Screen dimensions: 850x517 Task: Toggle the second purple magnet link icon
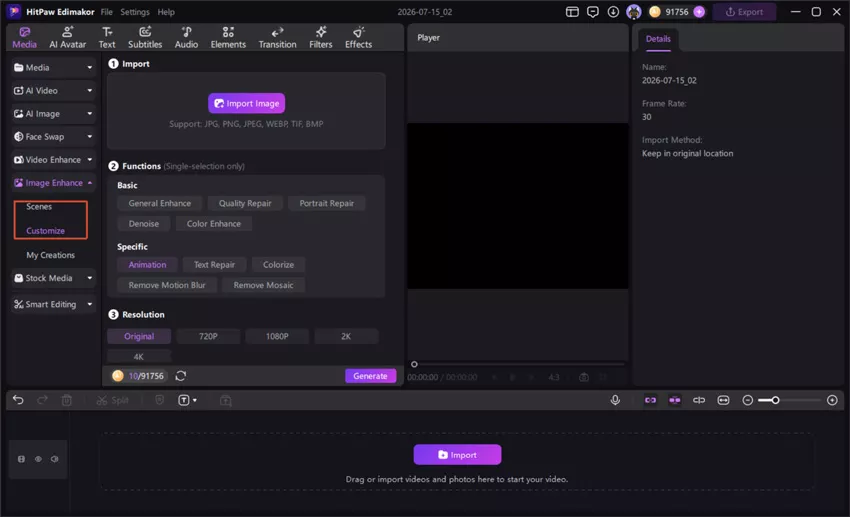click(x=674, y=400)
